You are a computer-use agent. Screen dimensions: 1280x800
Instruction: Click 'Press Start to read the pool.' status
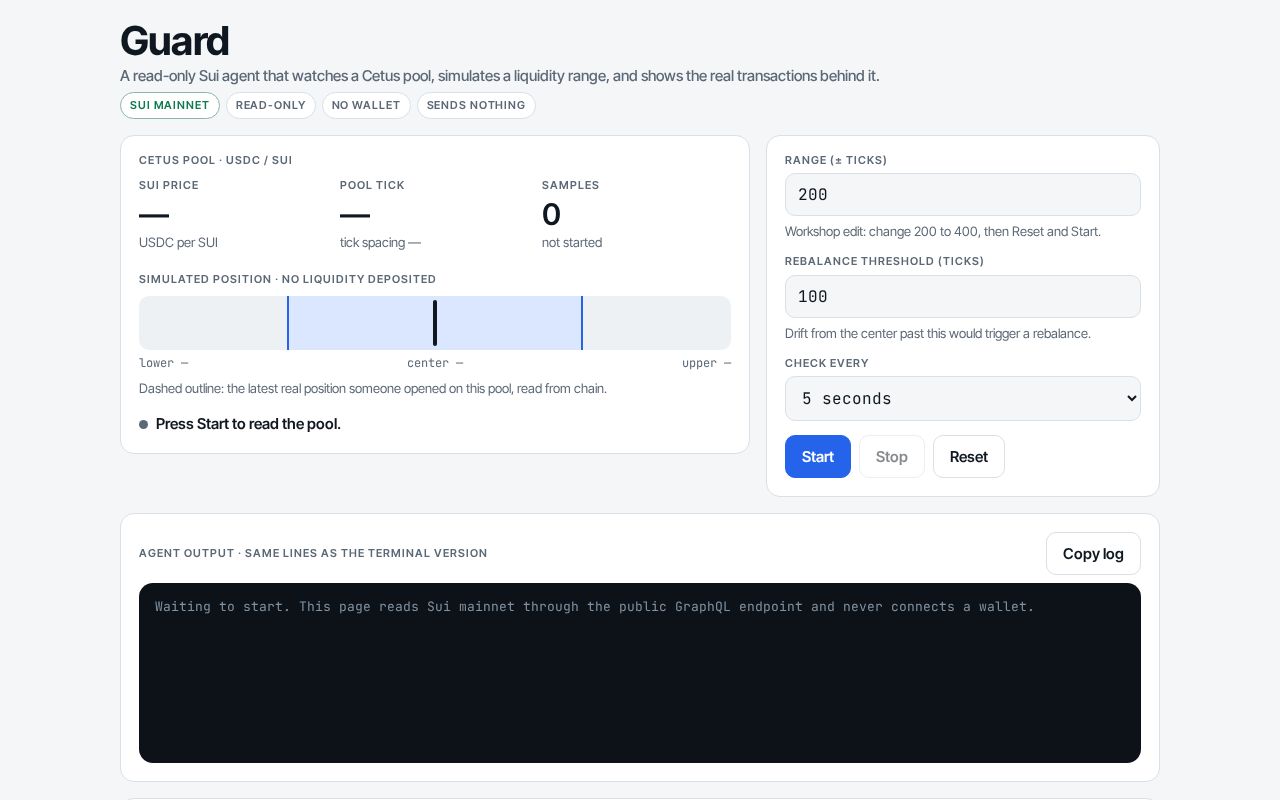(248, 424)
